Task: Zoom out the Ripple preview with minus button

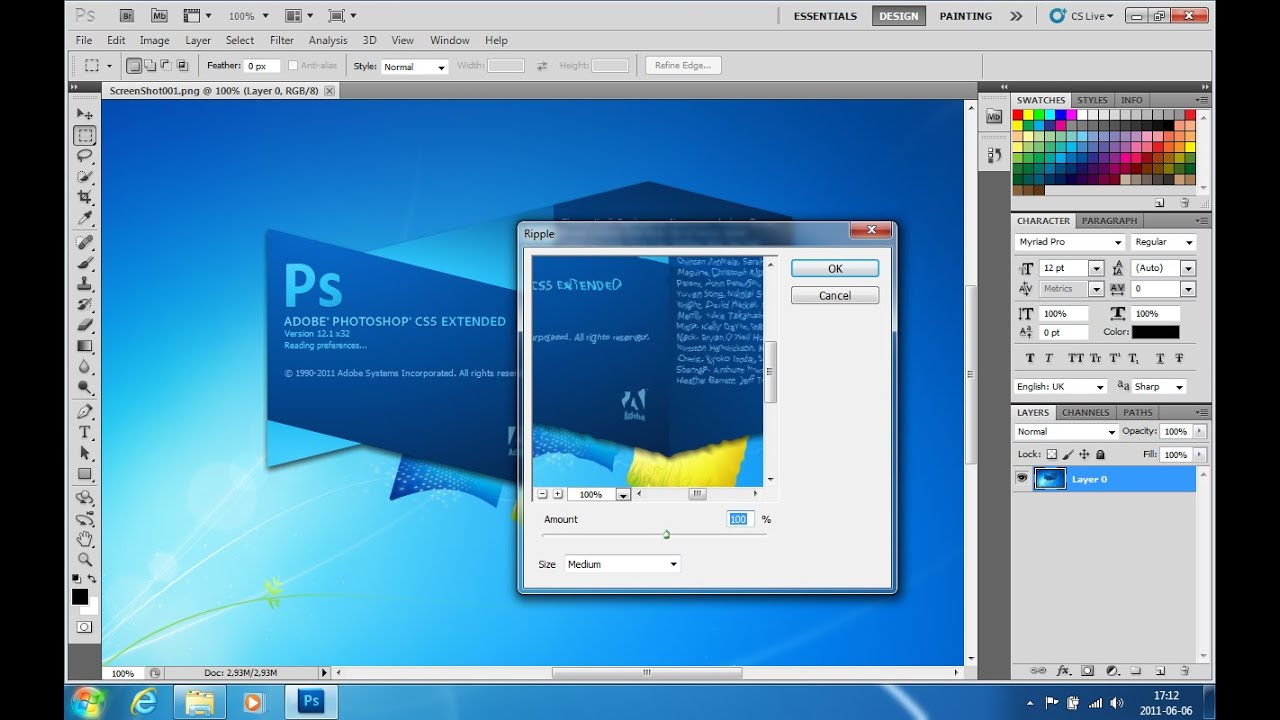Action: 542,494
